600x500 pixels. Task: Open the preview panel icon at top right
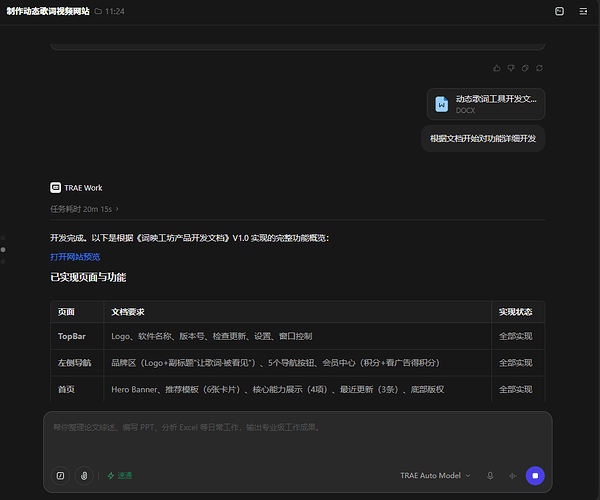coord(559,11)
